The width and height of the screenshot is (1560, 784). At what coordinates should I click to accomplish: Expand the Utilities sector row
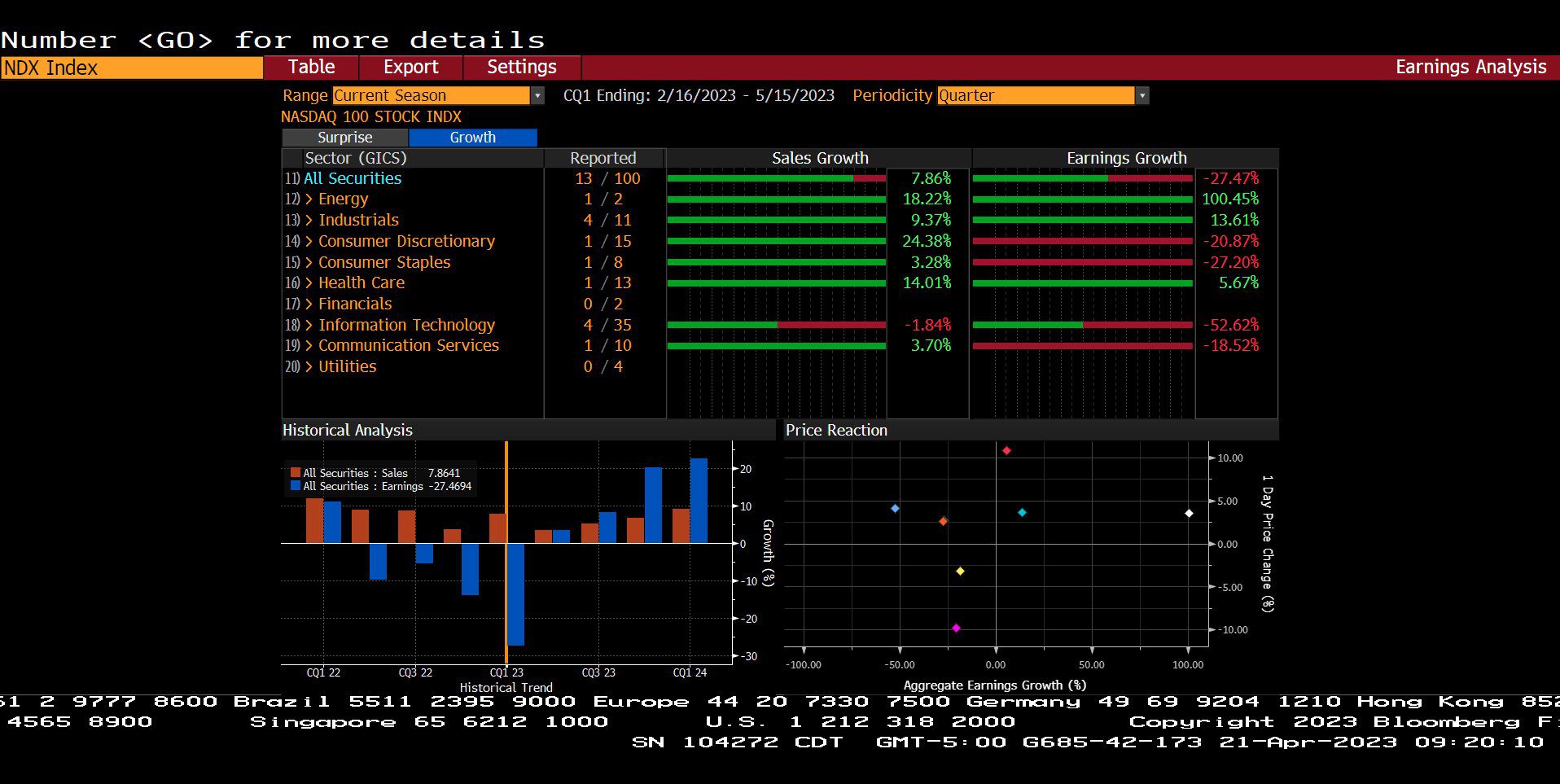click(x=309, y=367)
